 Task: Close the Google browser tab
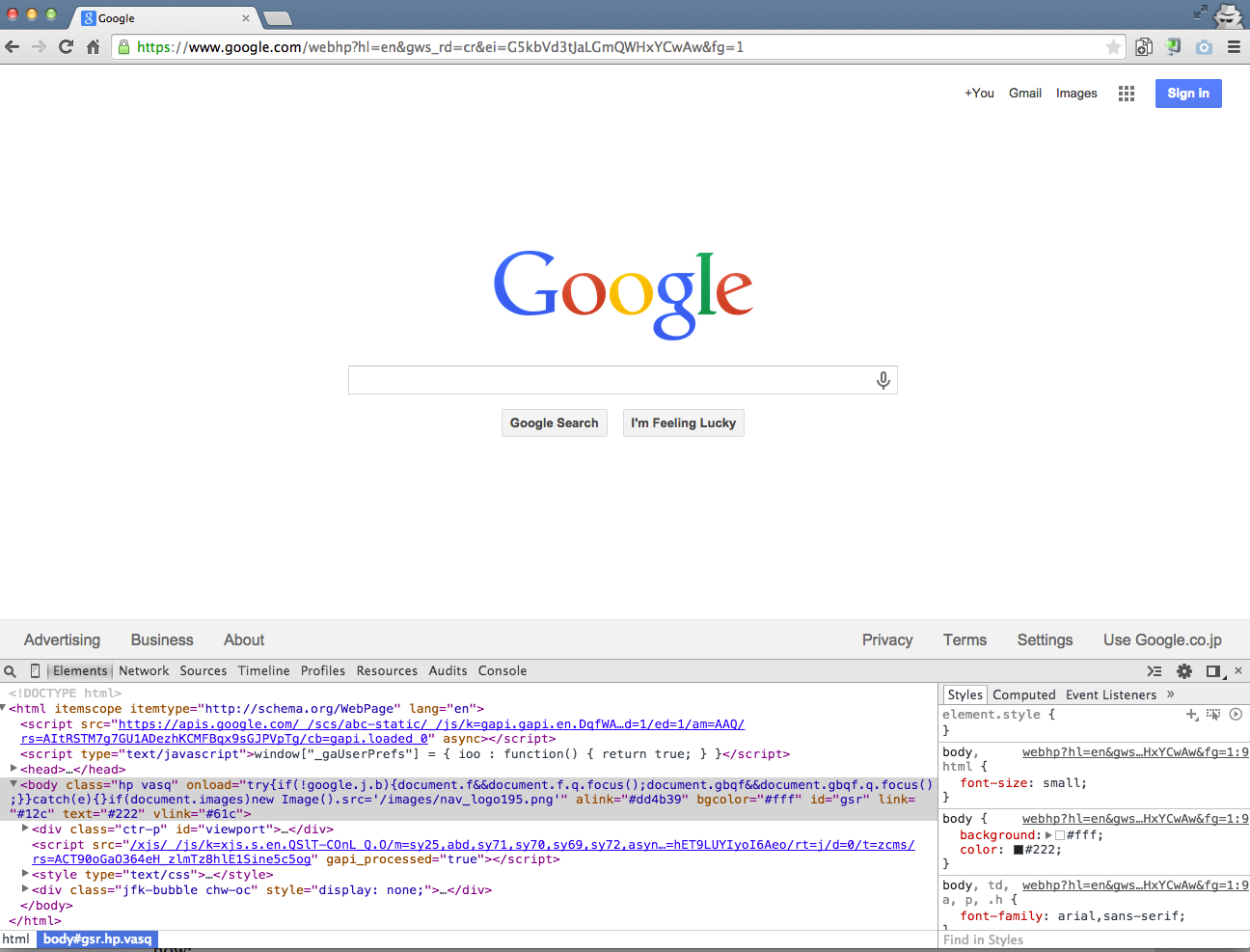(246, 18)
